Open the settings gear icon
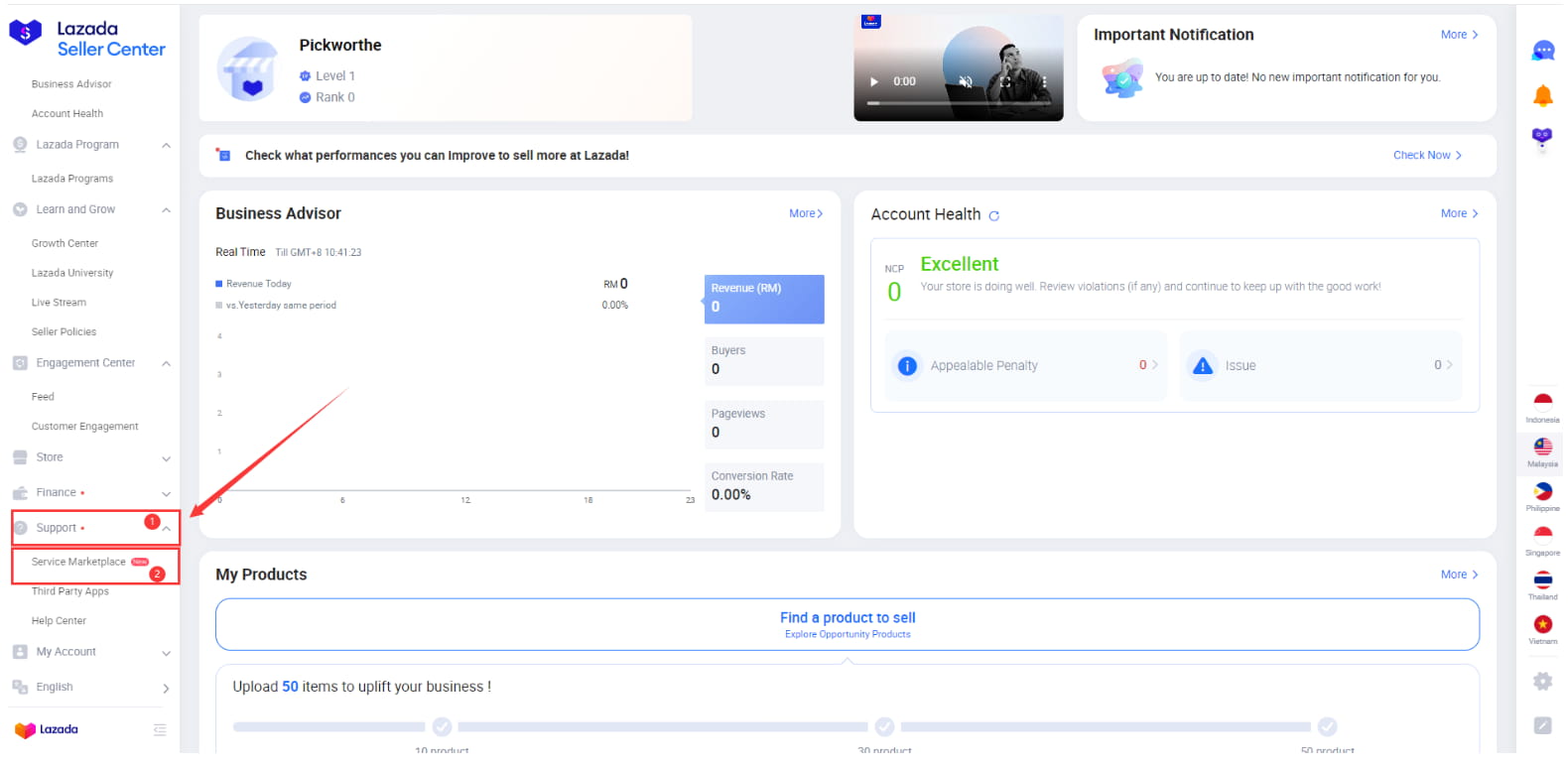Viewport: 1568px width, 769px height. pos(1542,682)
